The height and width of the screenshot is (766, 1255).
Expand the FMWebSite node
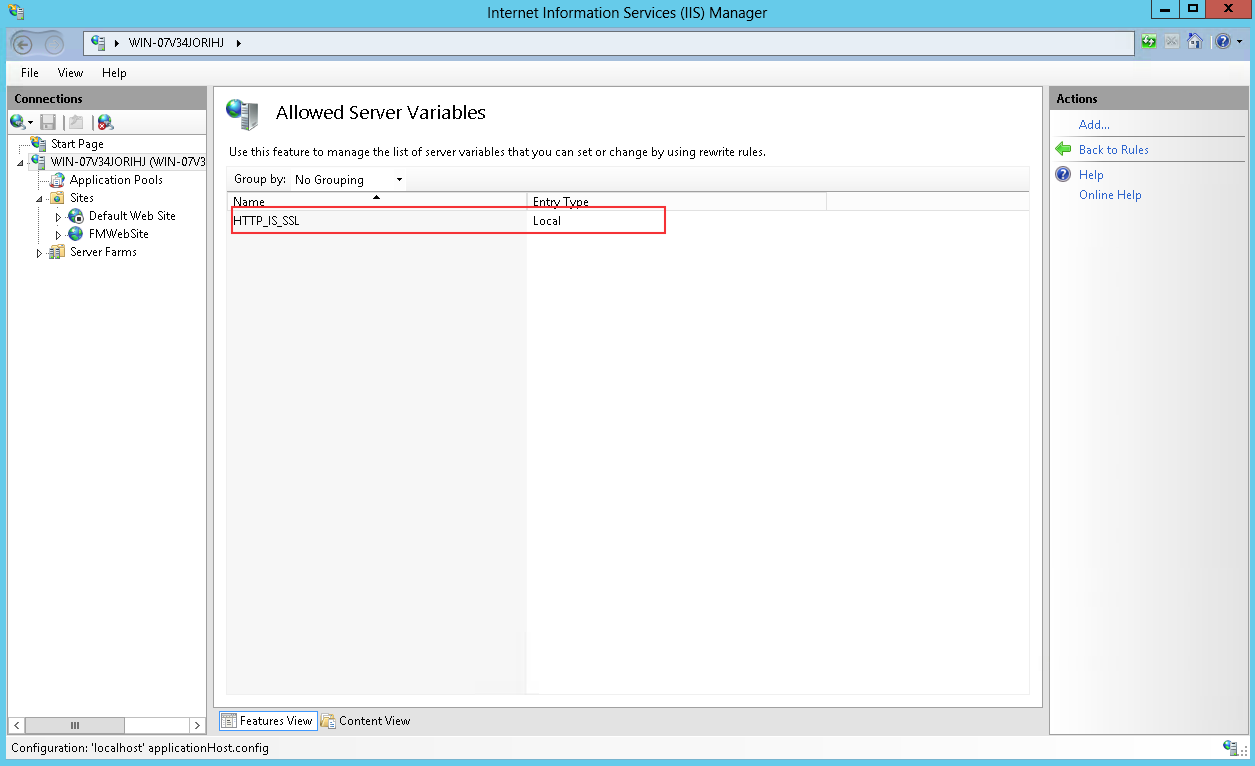click(58, 235)
